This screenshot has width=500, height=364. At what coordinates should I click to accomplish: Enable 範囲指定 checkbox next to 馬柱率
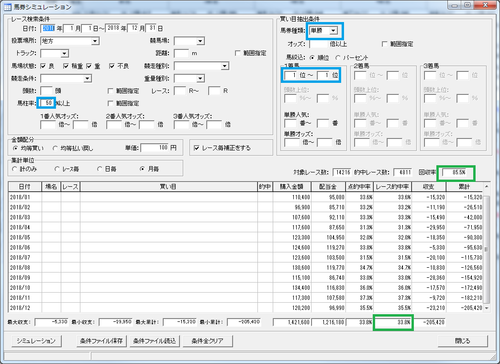coord(110,103)
